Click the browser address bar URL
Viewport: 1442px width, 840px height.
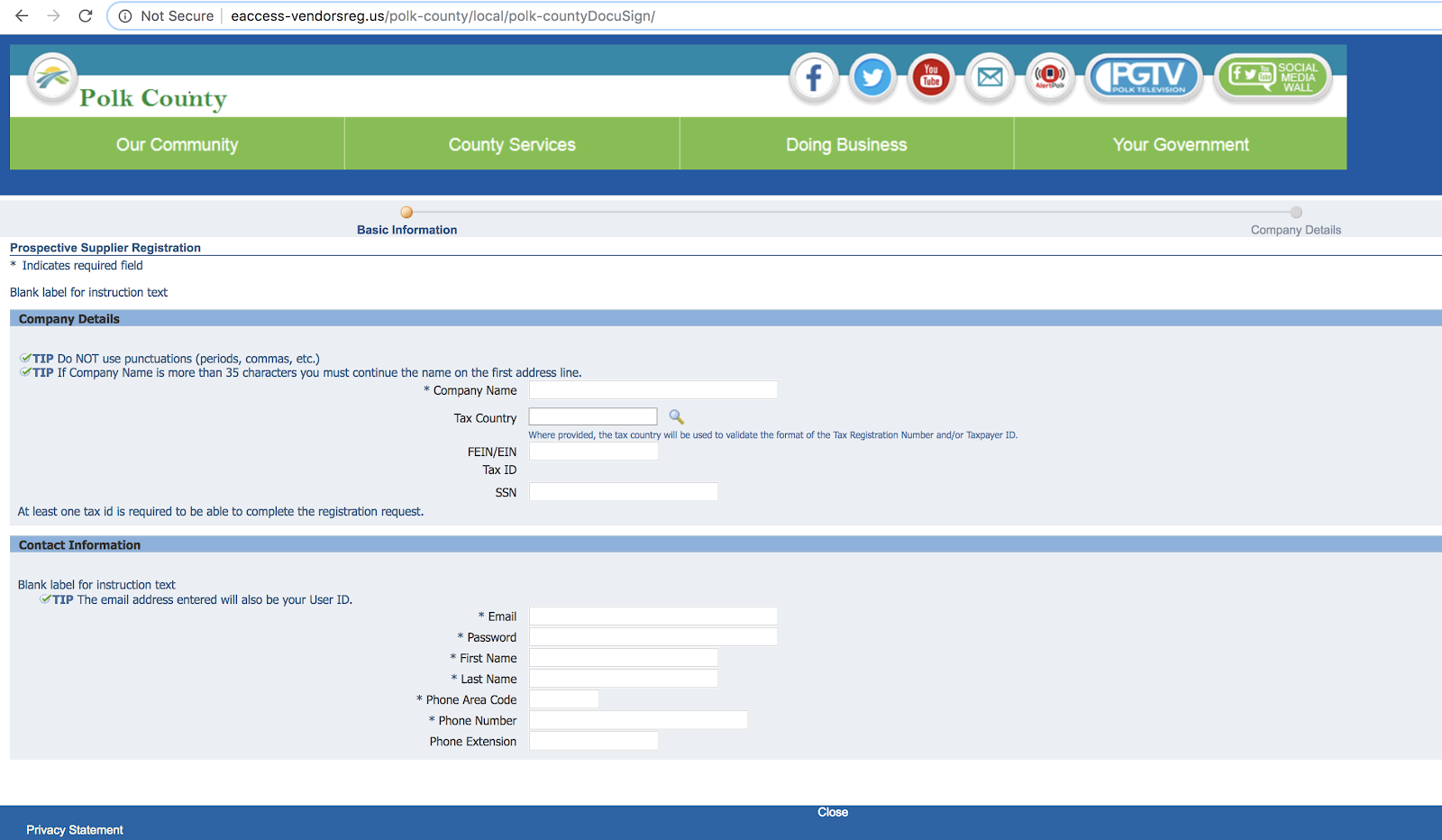click(443, 16)
